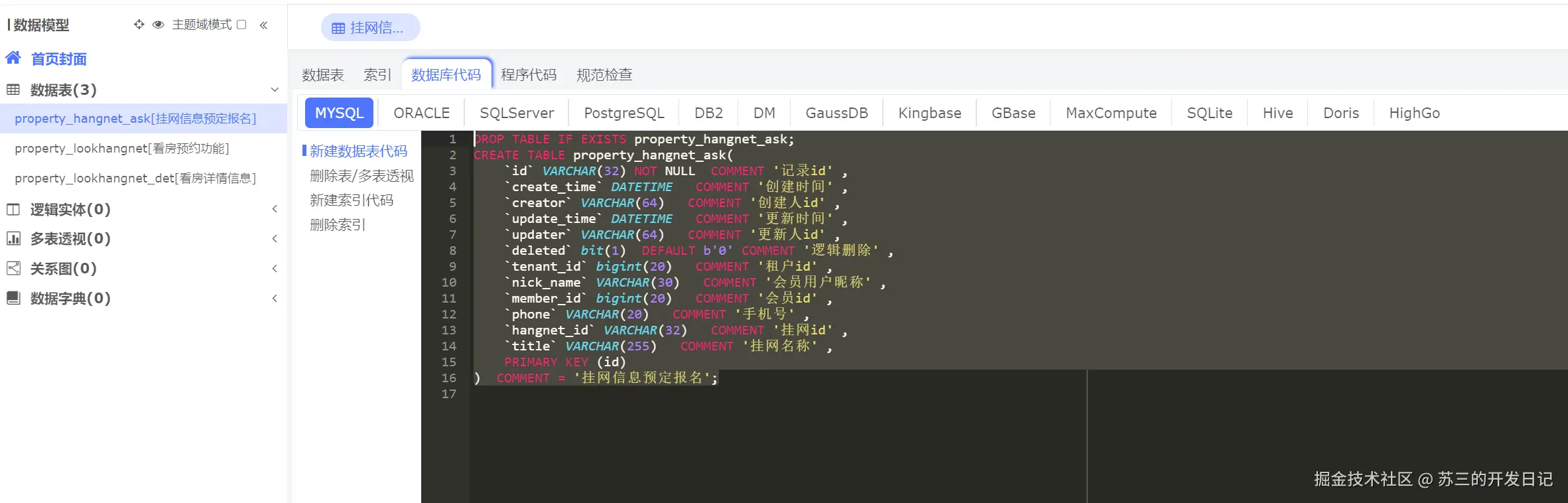Expand the 多表透视(0) section chevron
Viewport: 1568px width, 503px height.
[275, 238]
